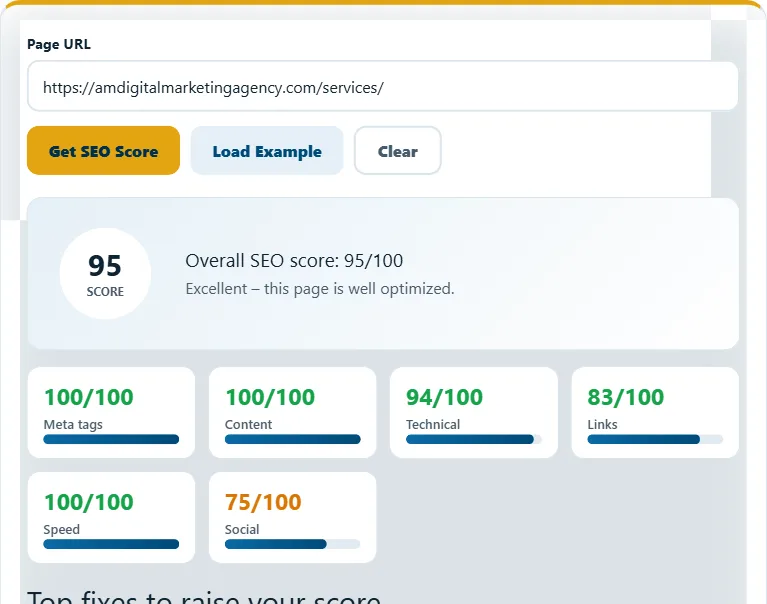Image resolution: width=767 pixels, height=604 pixels.
Task: Click the Links progress bar
Action: point(655,439)
